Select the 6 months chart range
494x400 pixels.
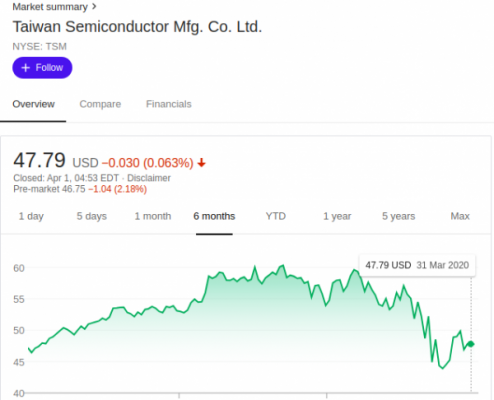[214, 216]
